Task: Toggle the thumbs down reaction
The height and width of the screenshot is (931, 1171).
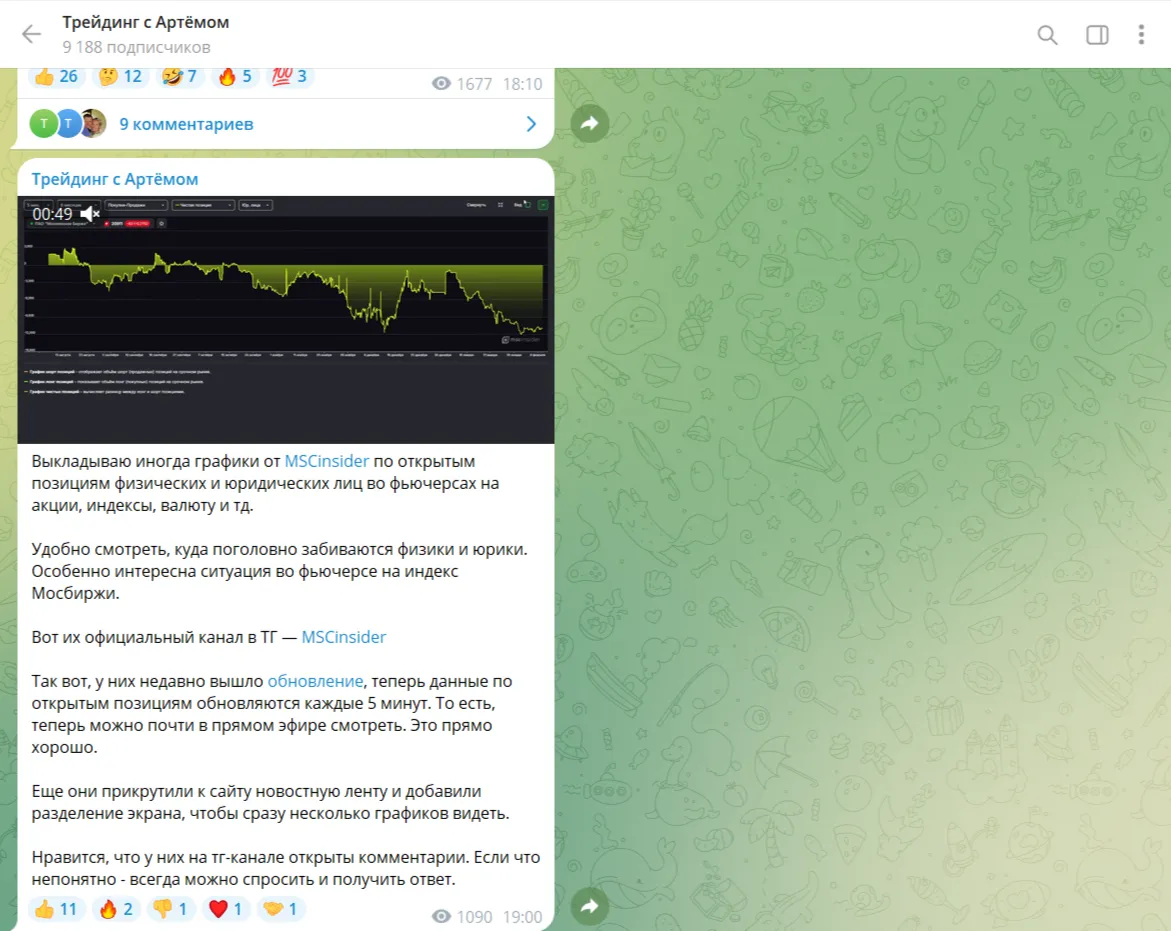Action: click(x=170, y=909)
